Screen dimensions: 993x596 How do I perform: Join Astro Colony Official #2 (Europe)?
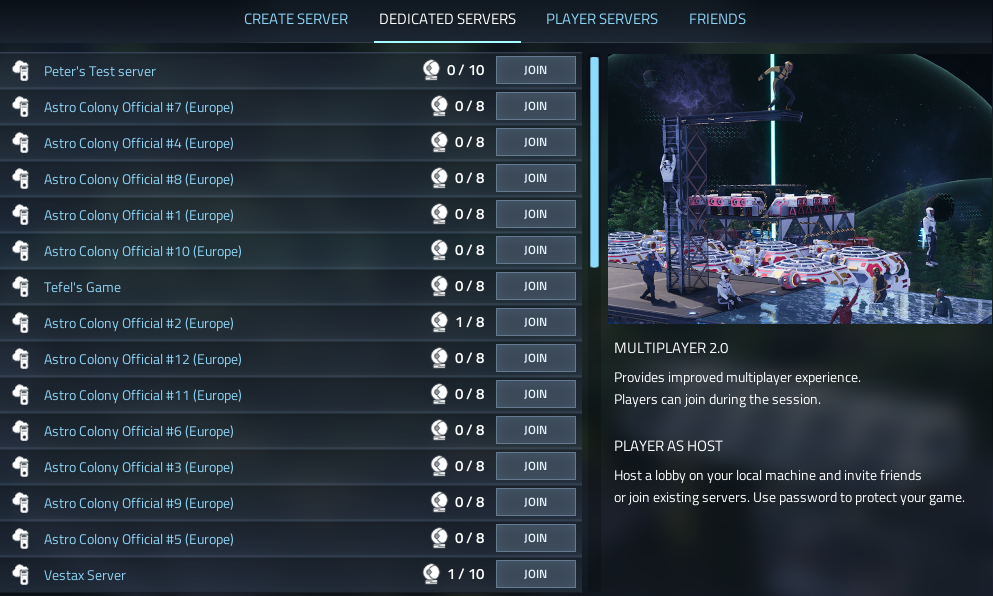tap(536, 322)
